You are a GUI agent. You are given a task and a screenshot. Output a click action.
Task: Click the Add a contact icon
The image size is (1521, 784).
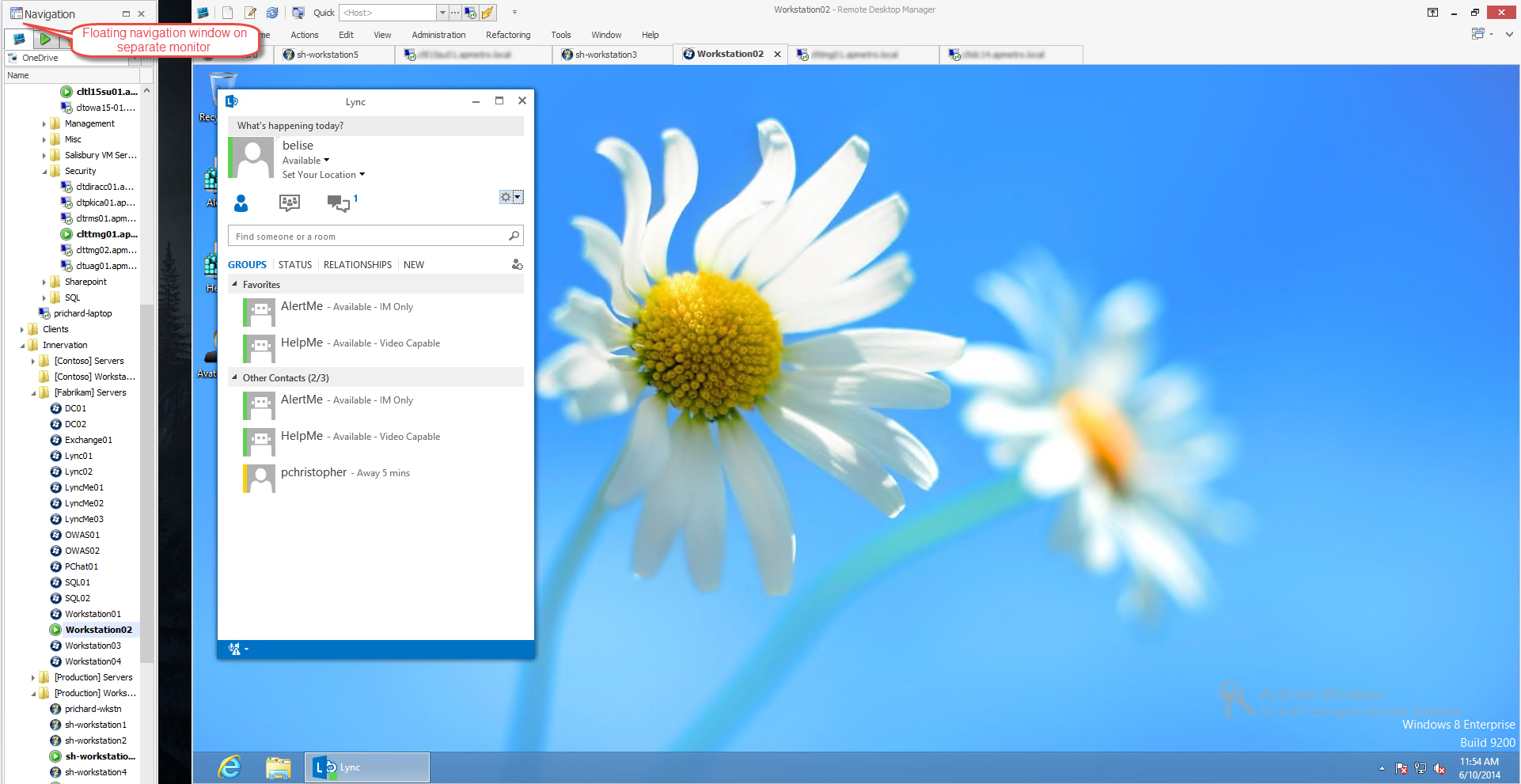517,265
